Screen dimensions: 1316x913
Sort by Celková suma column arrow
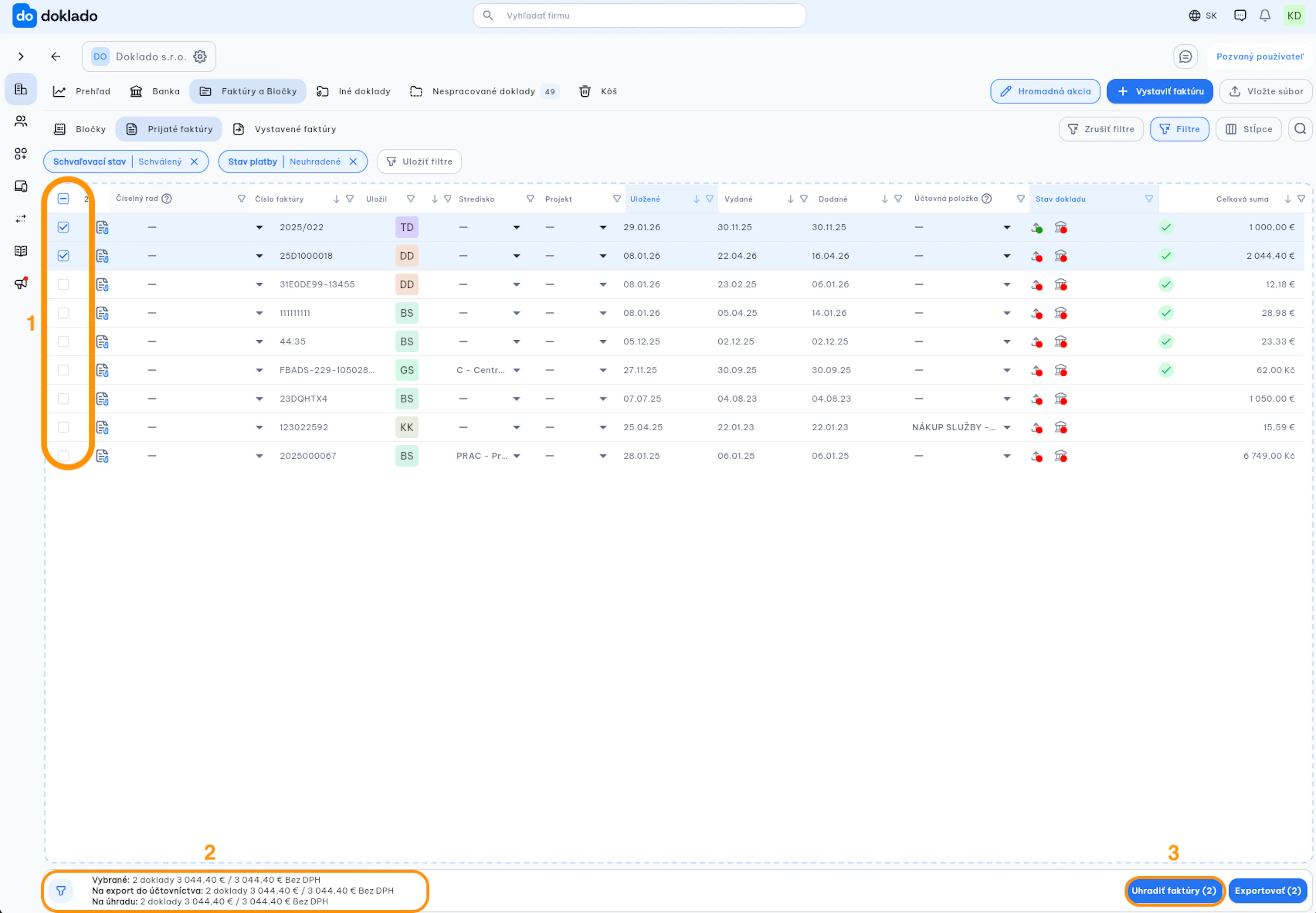pyautogui.click(x=1288, y=199)
